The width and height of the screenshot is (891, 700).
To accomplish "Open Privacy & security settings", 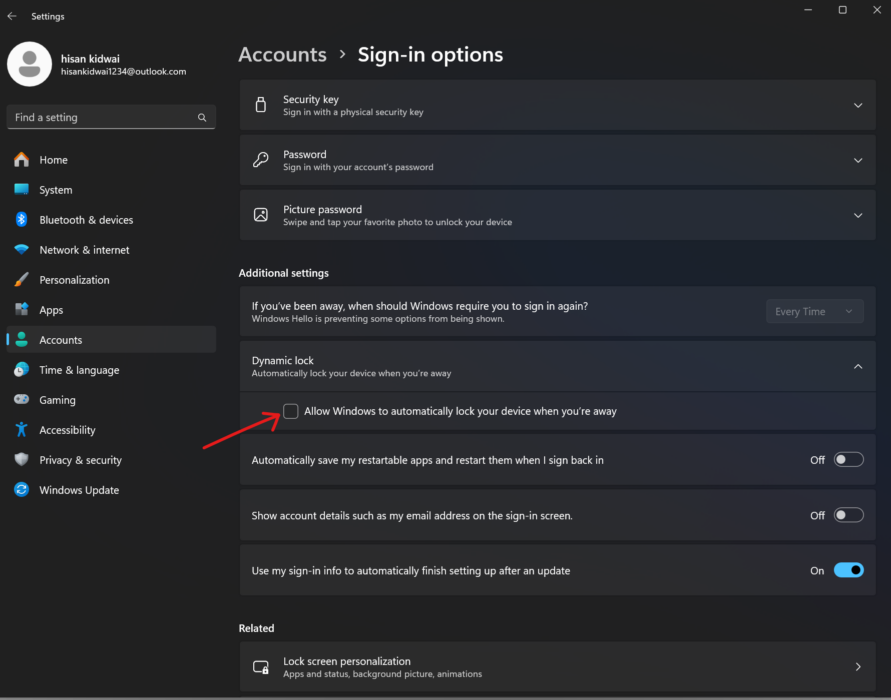I will click(x=80, y=459).
